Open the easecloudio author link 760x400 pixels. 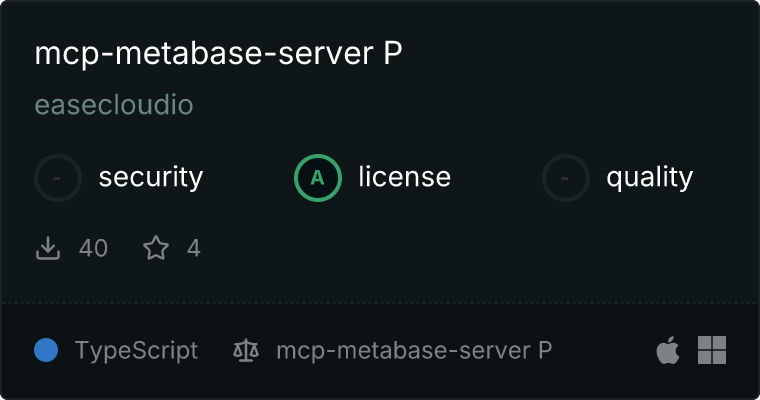114,105
